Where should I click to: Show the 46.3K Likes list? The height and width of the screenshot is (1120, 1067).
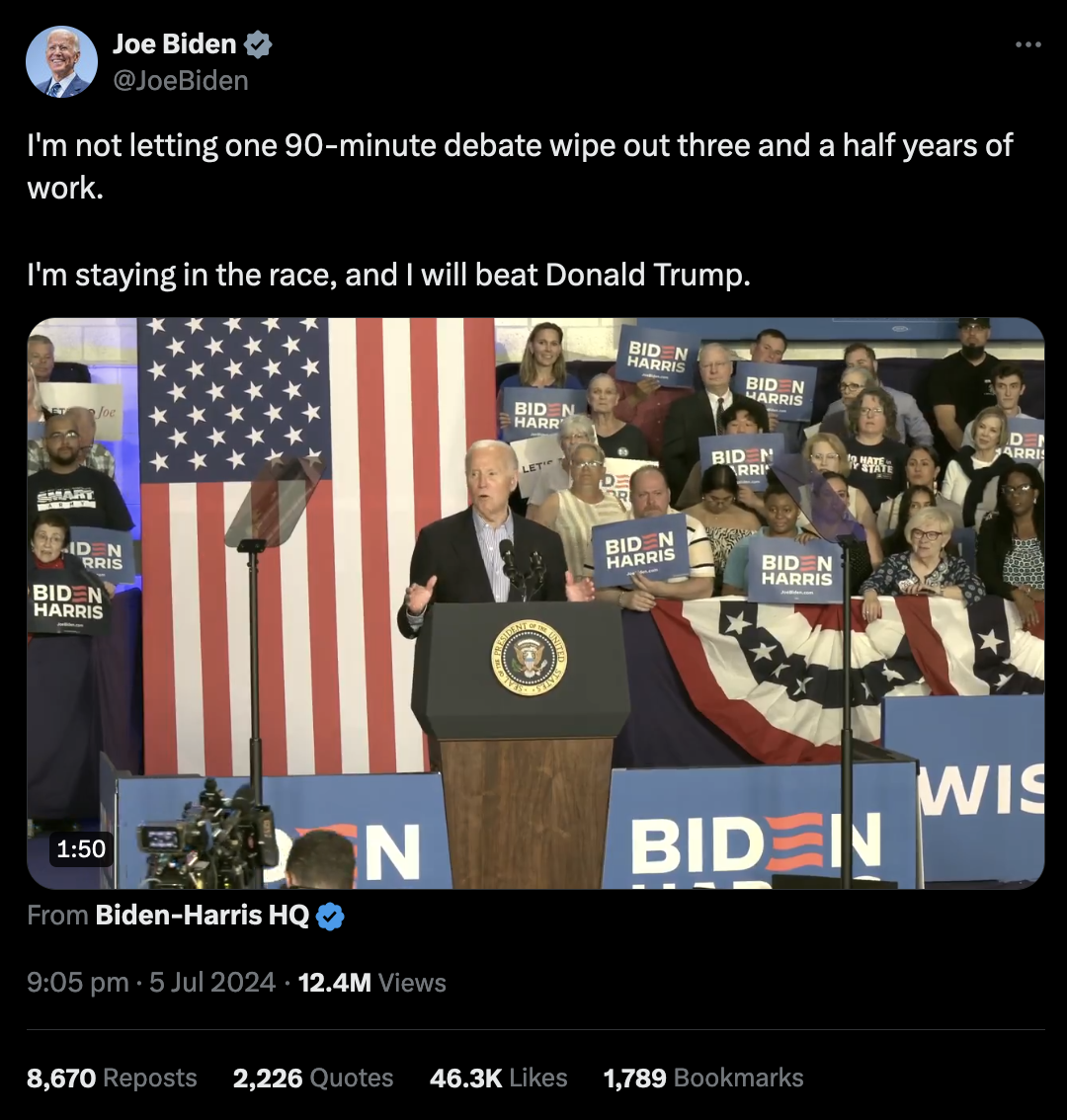[499, 1078]
